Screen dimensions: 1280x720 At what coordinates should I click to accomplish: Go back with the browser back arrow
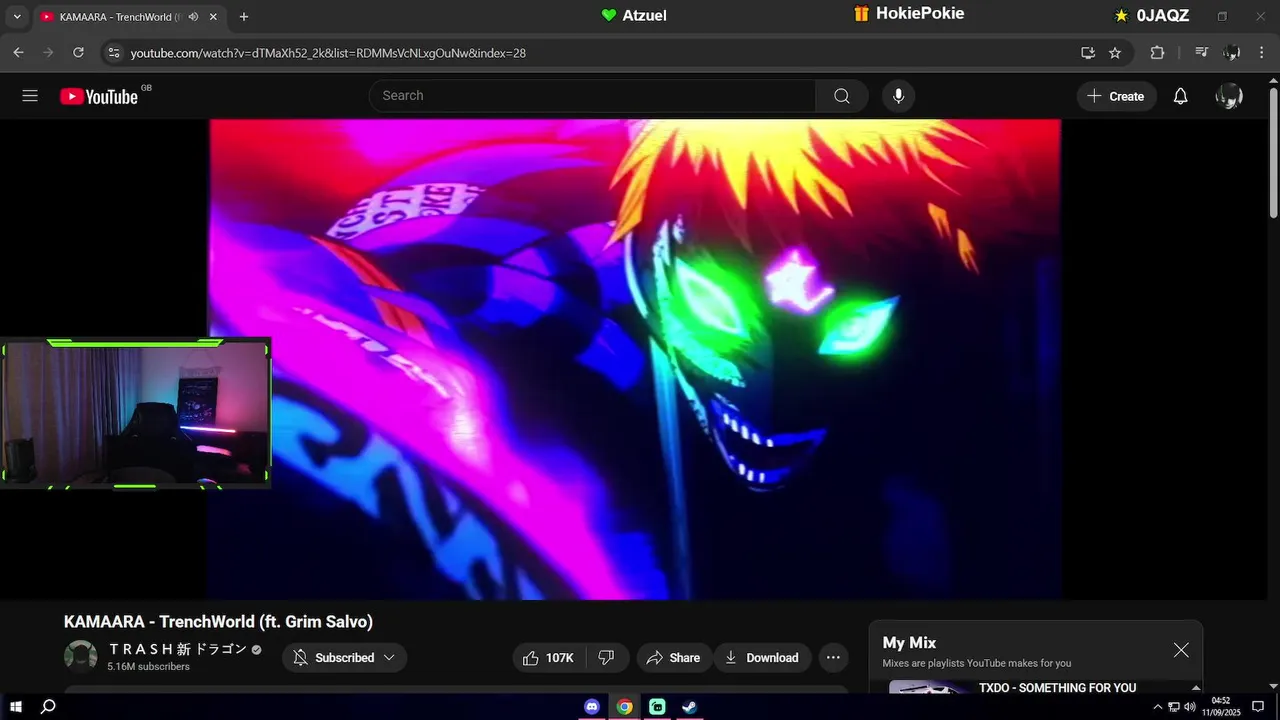coord(18,53)
